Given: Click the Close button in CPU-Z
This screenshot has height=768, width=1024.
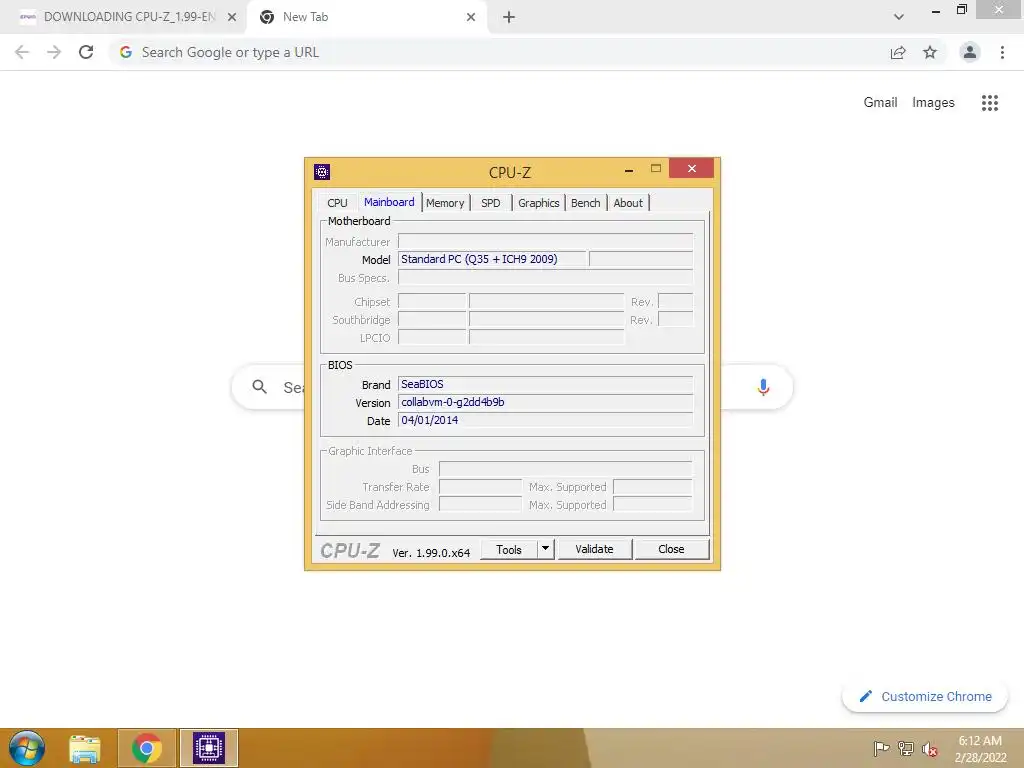Looking at the screenshot, I should (x=671, y=549).
